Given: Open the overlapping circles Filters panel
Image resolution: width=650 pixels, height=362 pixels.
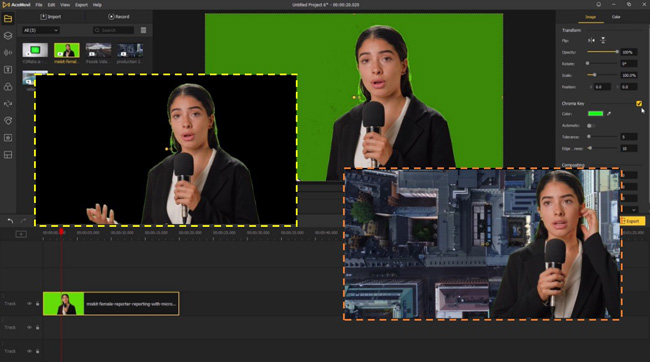Looking at the screenshot, I should (x=8, y=87).
